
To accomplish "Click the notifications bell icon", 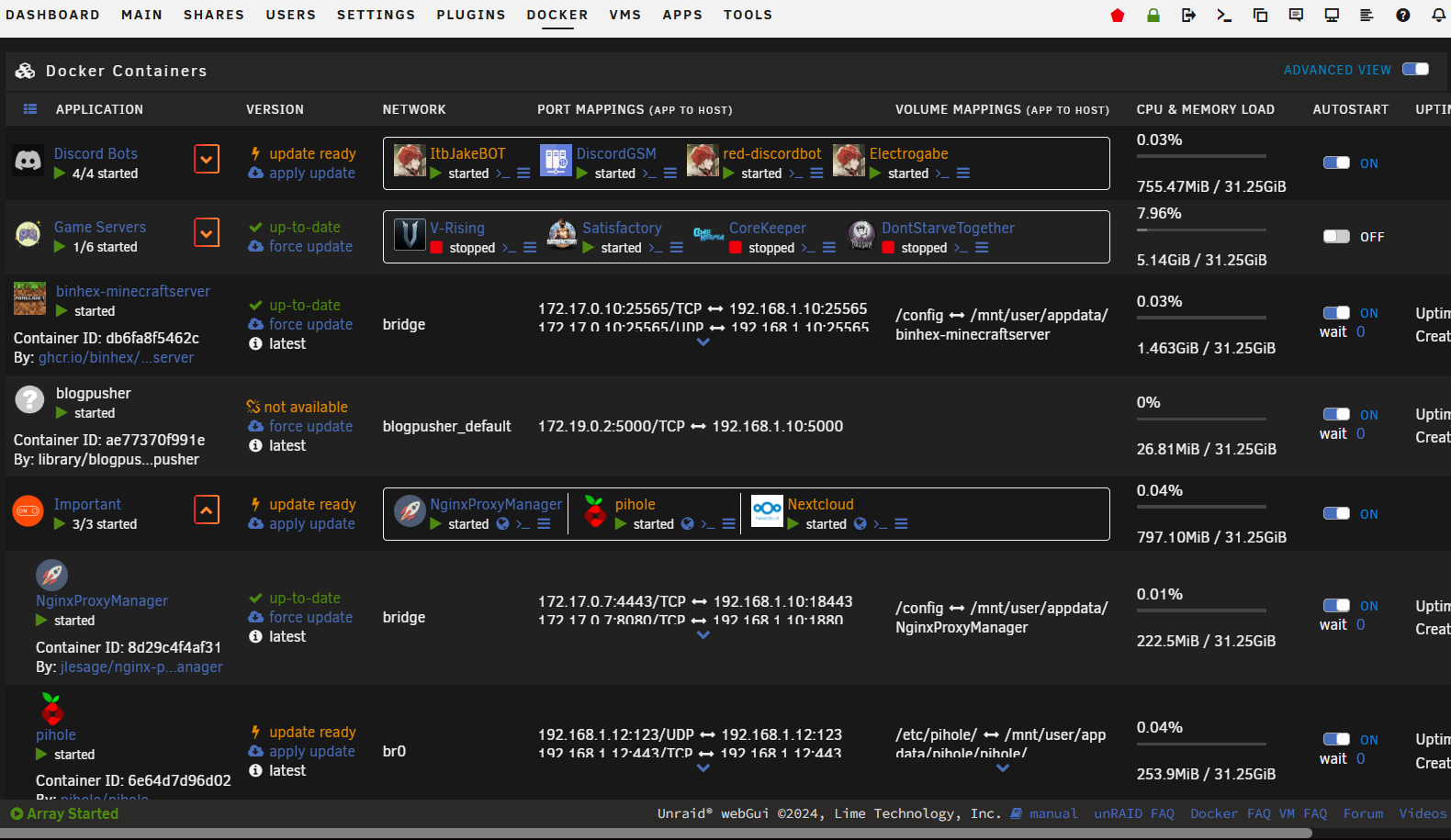I will point(1438,15).
